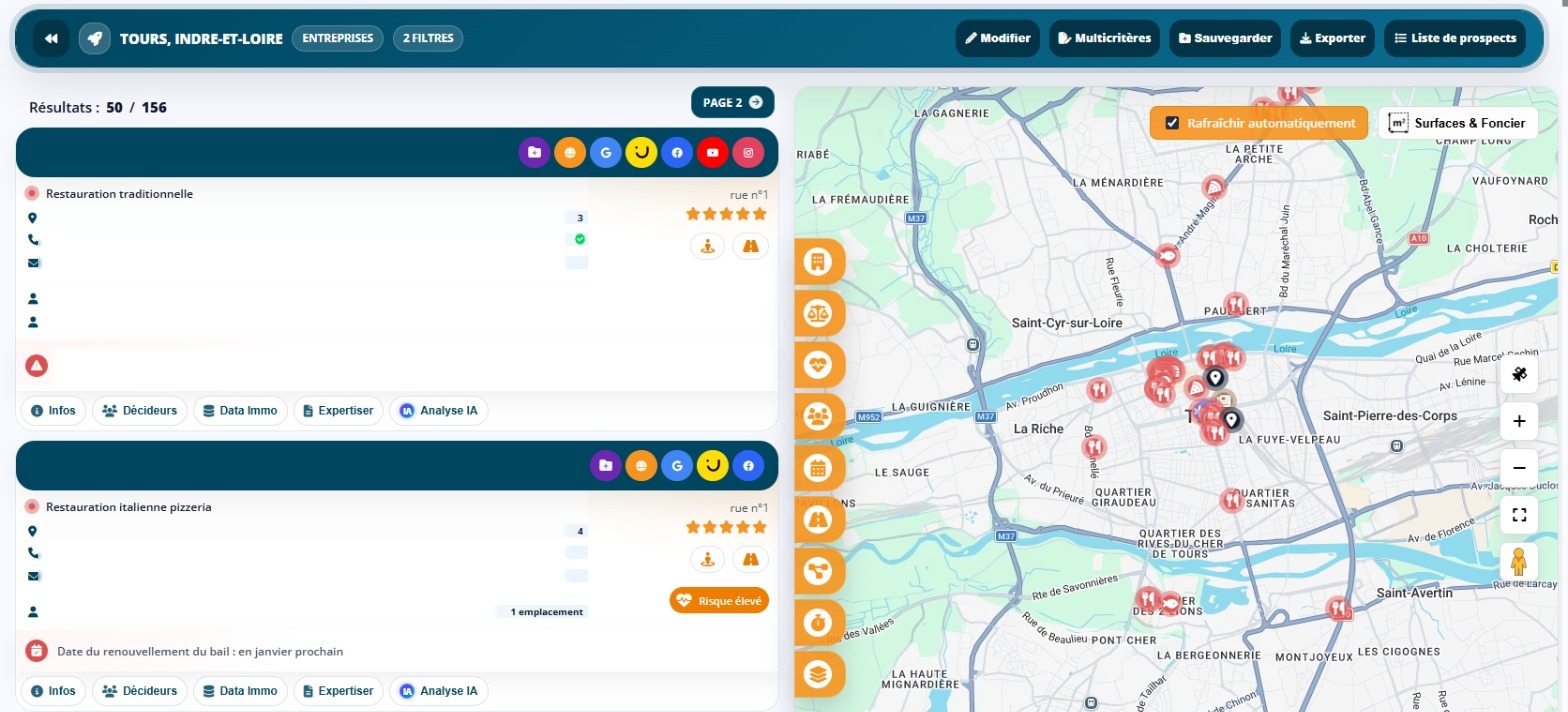Open Liste de prospects menu
Image resolution: width=1568 pixels, height=712 pixels.
(1455, 39)
